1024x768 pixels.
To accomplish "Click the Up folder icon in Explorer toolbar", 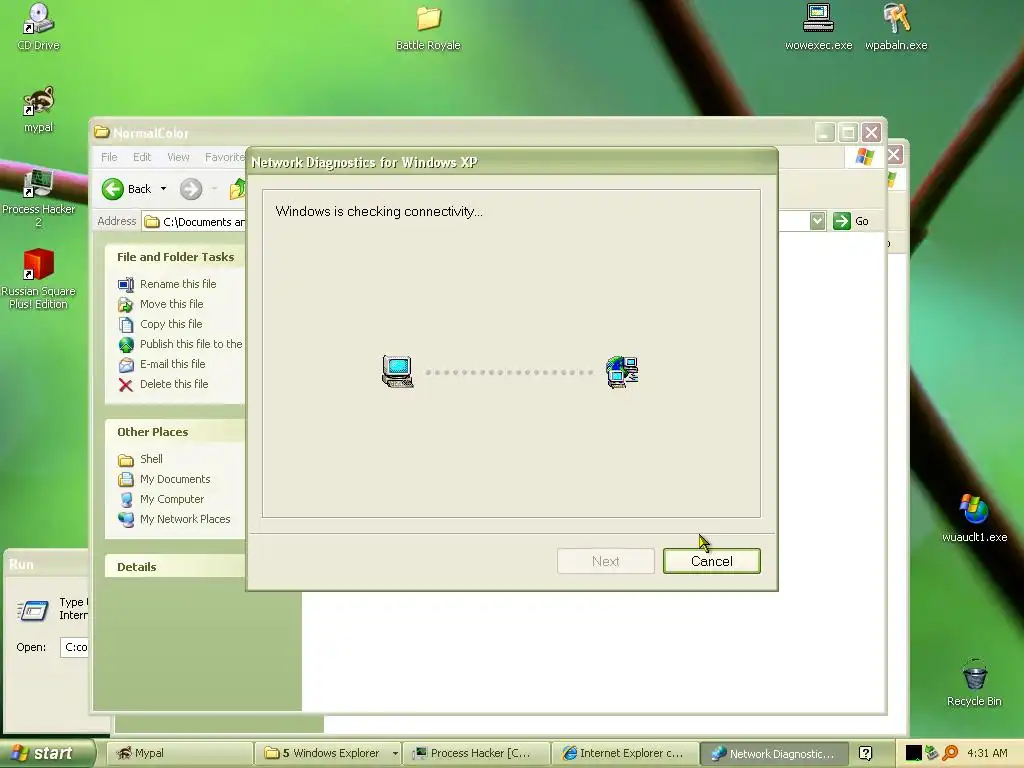I will pyautogui.click(x=238, y=189).
